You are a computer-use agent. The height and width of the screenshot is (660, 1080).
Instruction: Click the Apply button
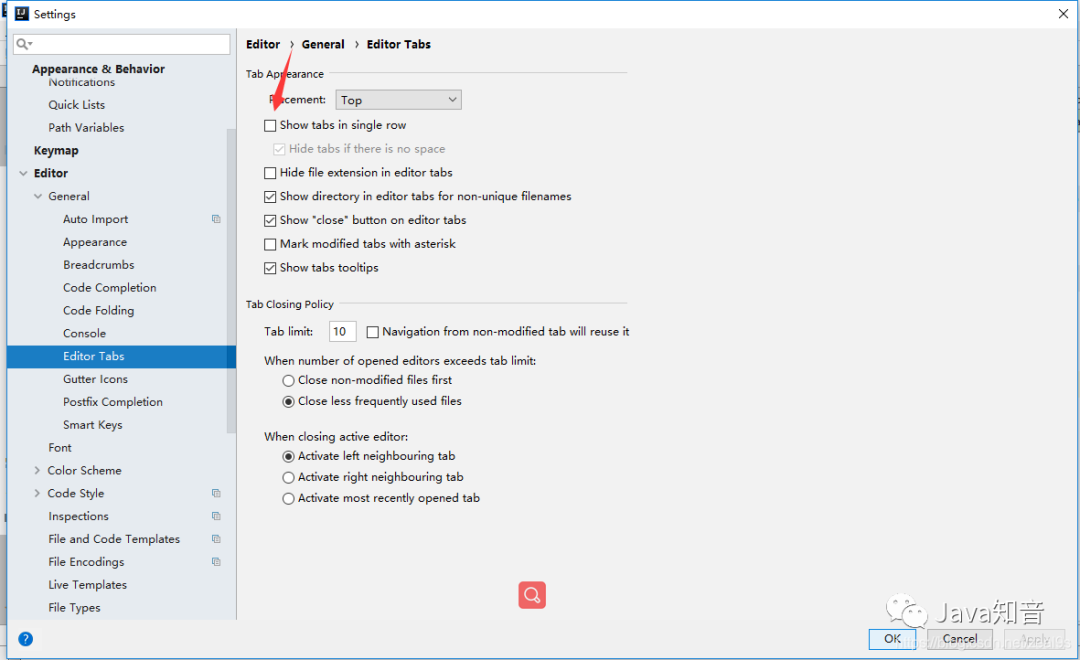point(1034,639)
